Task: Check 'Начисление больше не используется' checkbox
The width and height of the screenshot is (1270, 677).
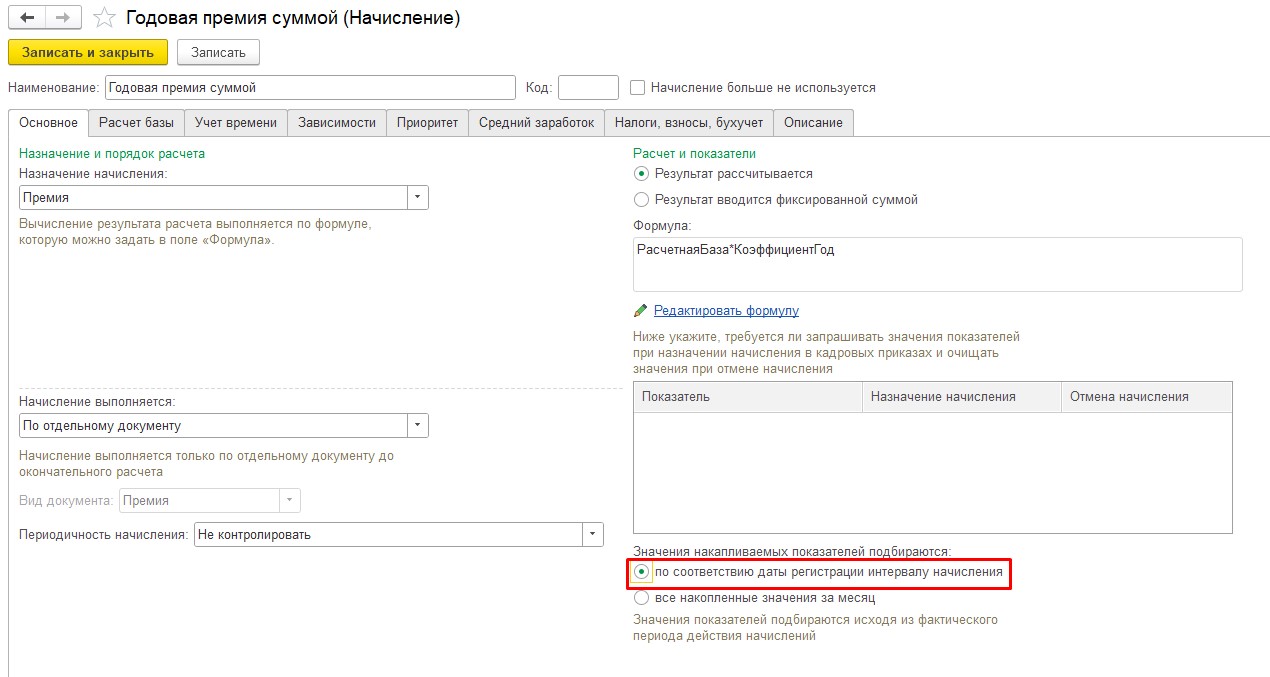Action: [x=638, y=88]
